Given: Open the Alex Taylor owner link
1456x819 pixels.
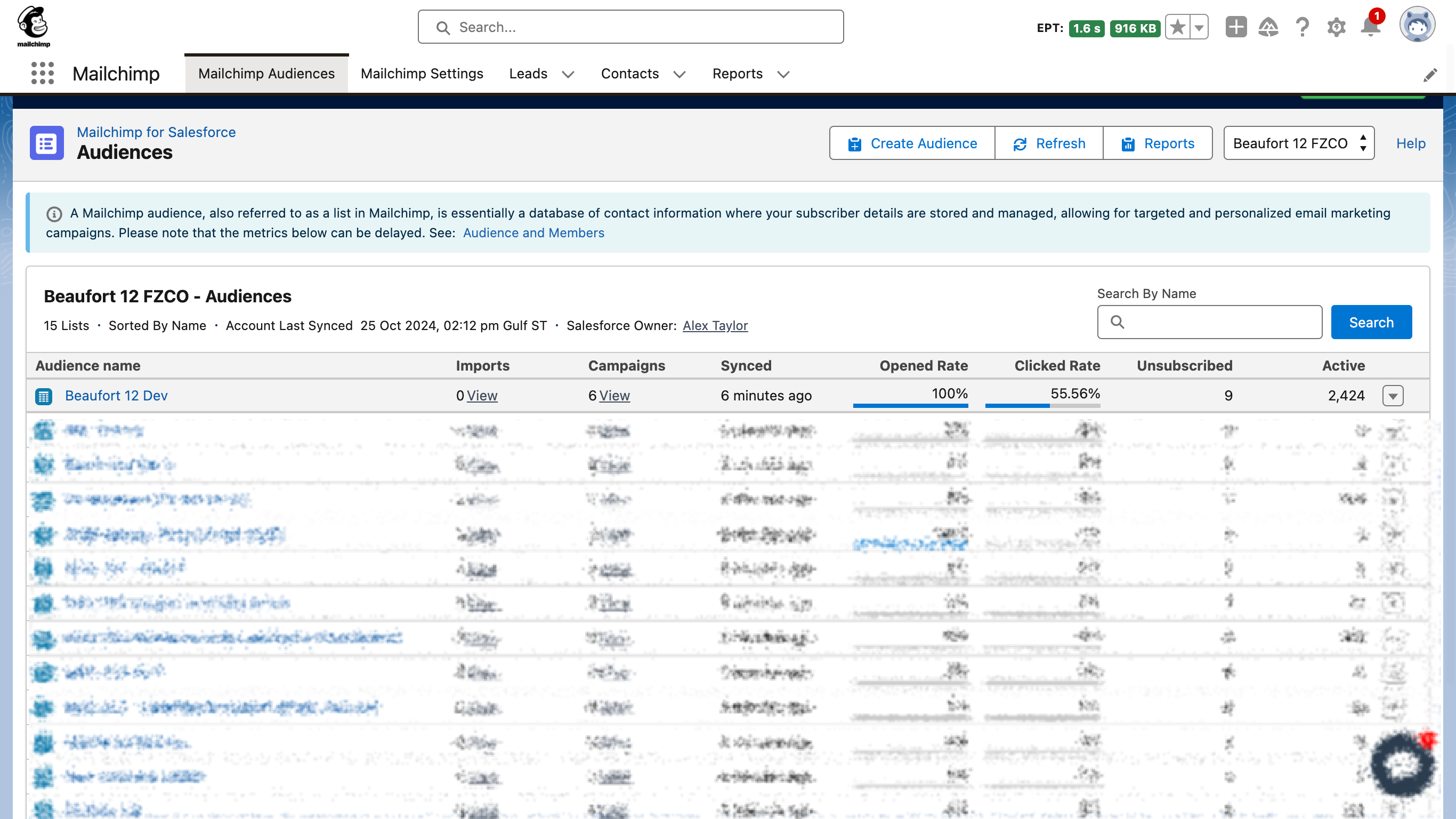Looking at the screenshot, I should coord(715,325).
